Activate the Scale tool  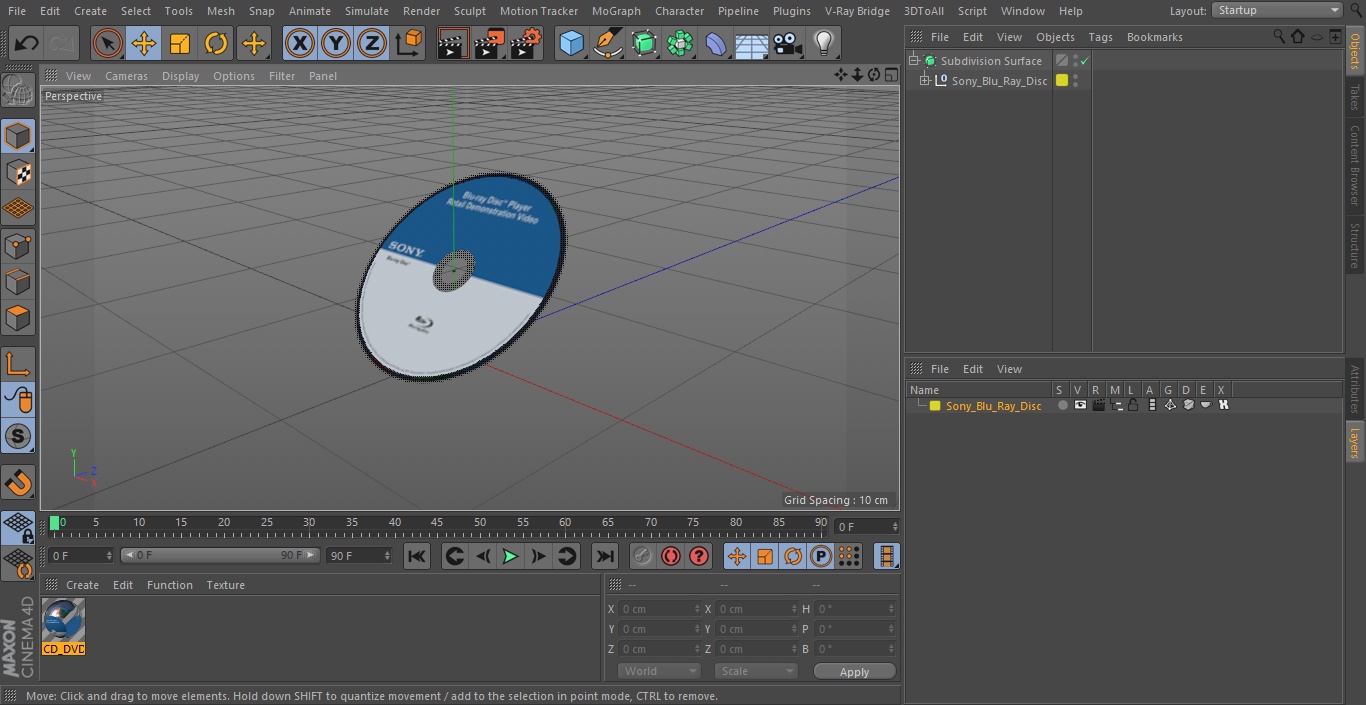[x=180, y=44]
